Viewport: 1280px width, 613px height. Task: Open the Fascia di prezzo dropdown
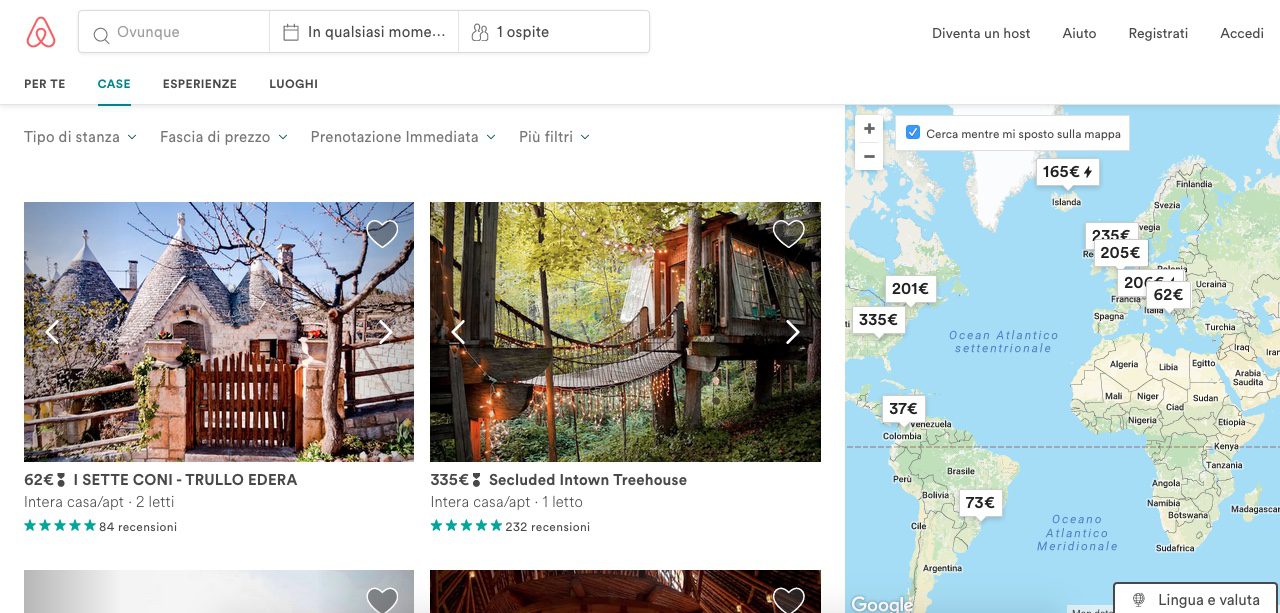point(223,137)
